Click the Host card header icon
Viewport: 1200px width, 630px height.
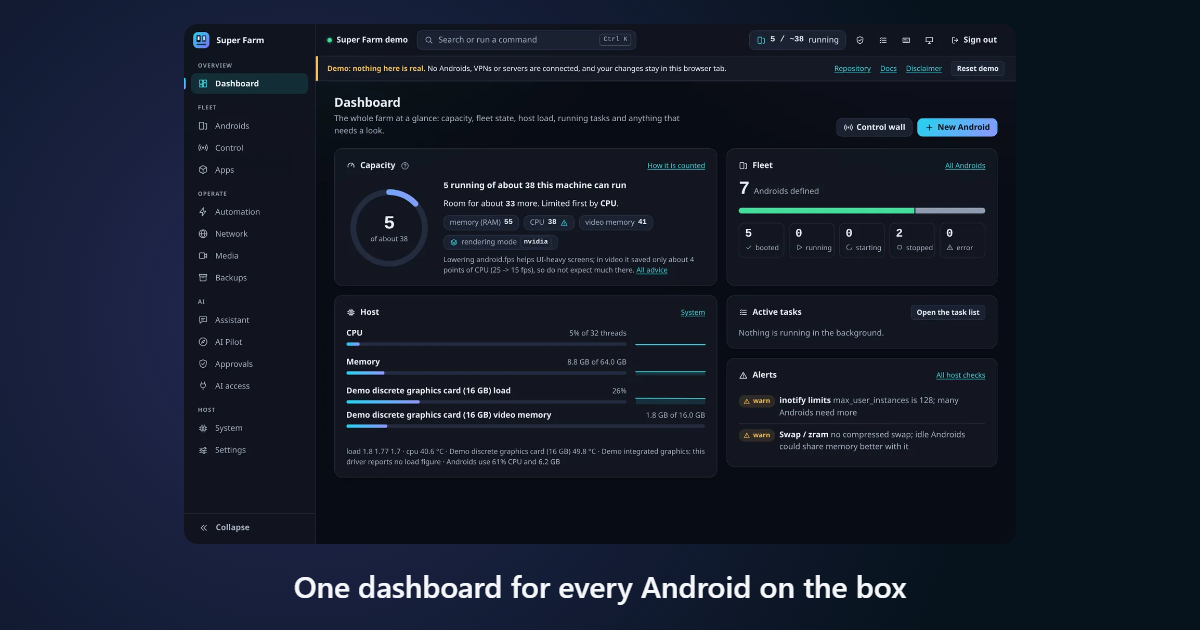tap(351, 312)
